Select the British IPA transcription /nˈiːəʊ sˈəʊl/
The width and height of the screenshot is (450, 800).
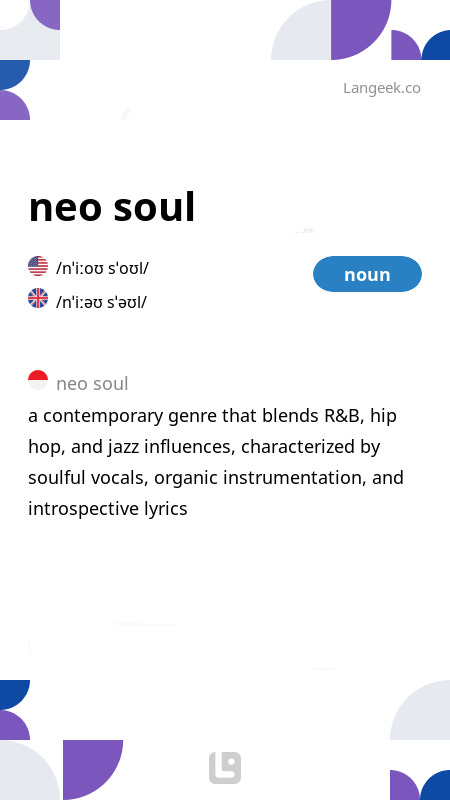coord(101,302)
